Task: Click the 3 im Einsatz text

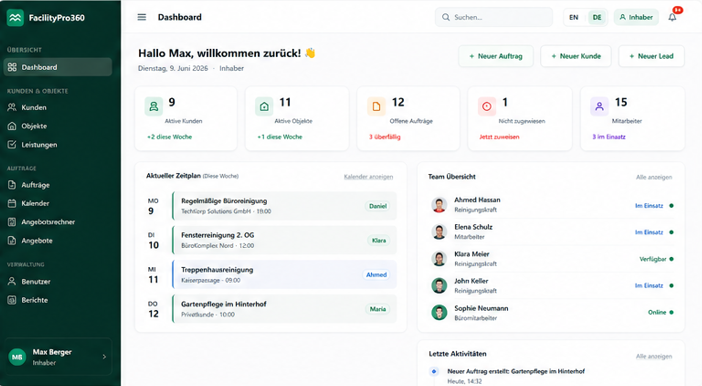Action: click(609, 137)
